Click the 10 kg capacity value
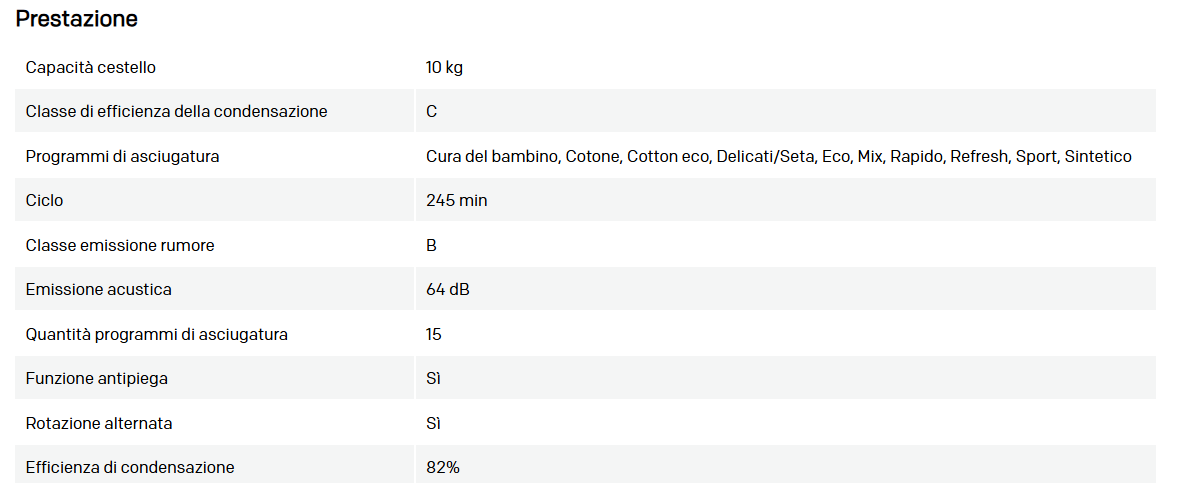Screen dimensions: 1178x483 click(444, 68)
